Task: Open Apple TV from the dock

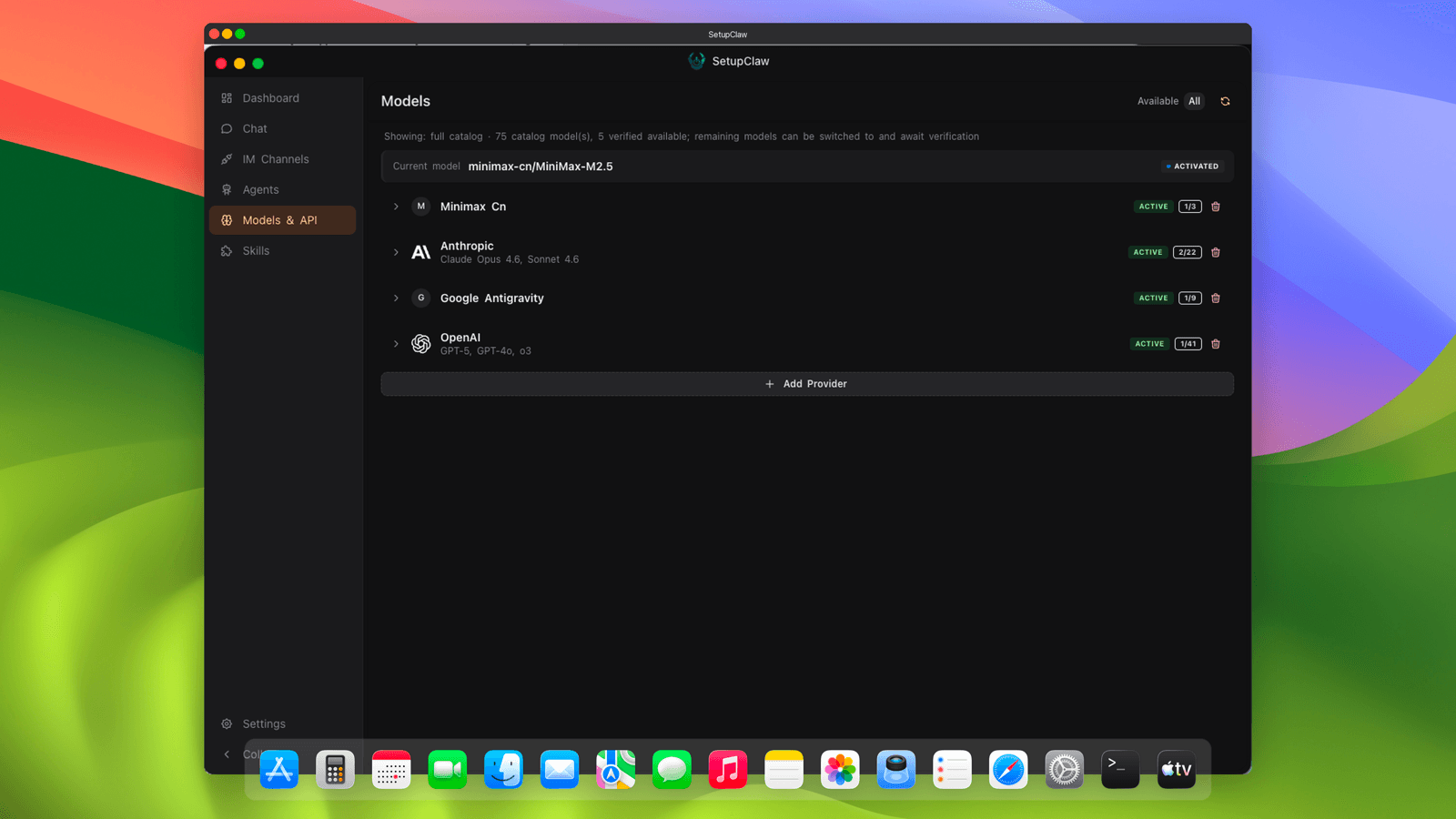Action: pyautogui.click(x=1177, y=770)
